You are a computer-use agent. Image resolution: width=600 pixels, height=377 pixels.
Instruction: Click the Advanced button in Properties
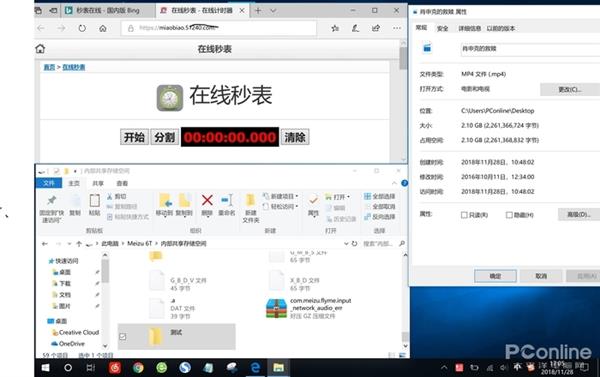tap(579, 214)
